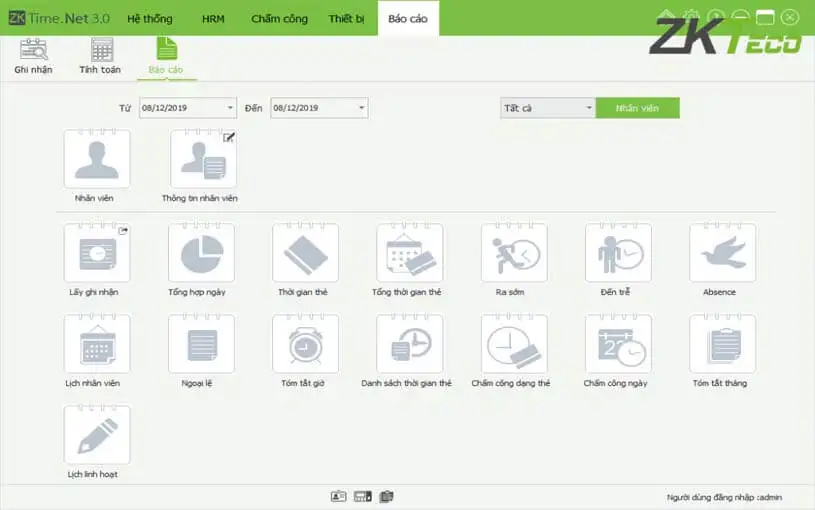Open the Tất cả dropdown

[547, 108]
